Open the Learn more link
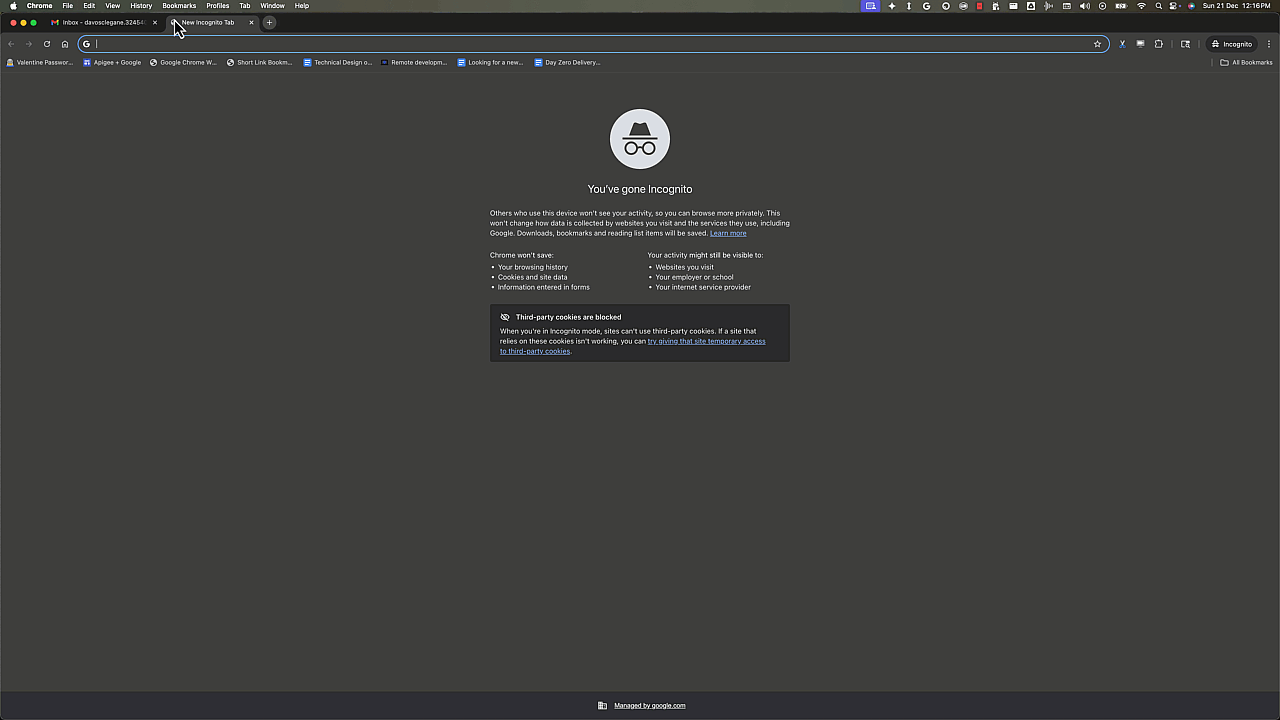1280x720 pixels. 728,233
